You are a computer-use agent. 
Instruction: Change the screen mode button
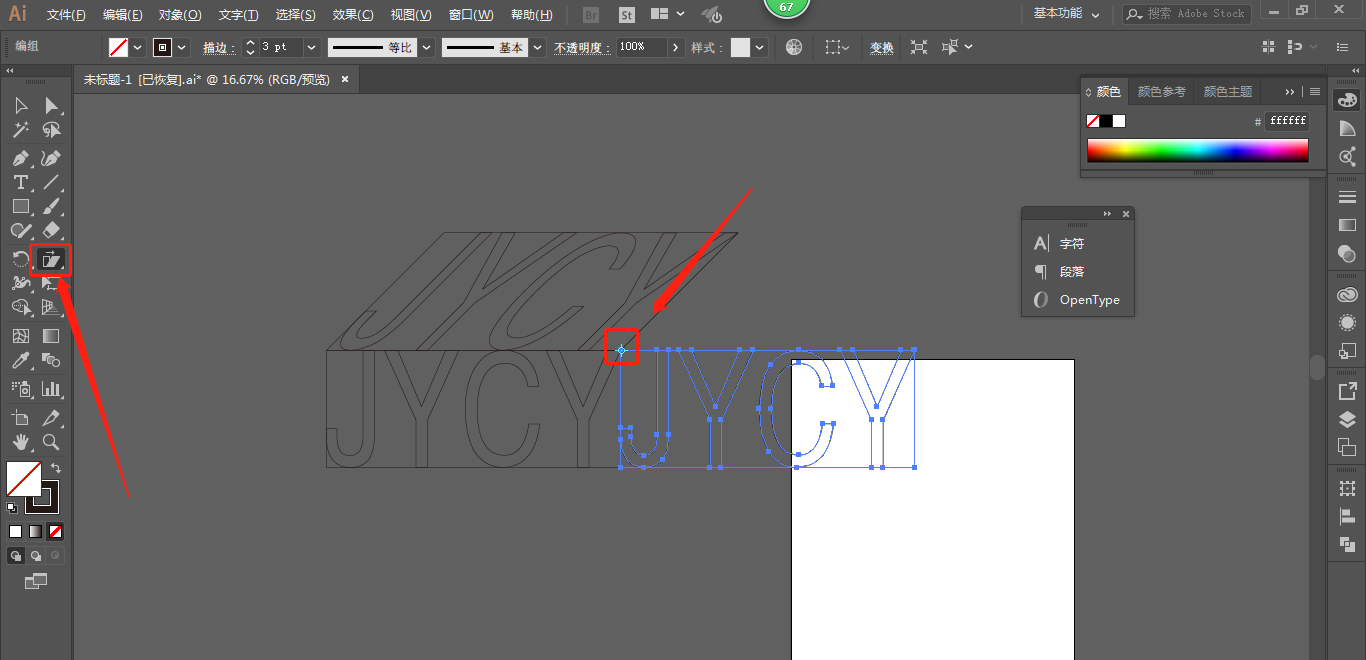[x=36, y=580]
